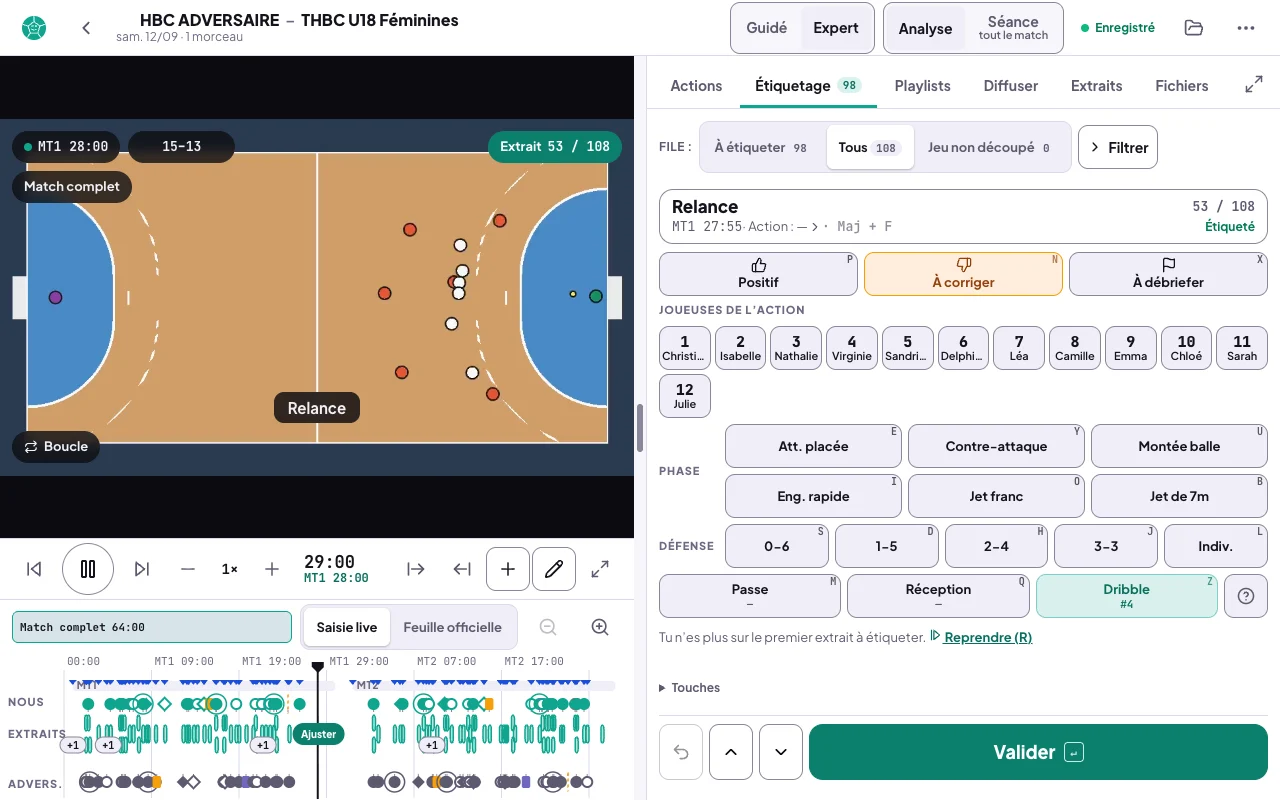Zoom in the timeline
Viewport: 1280px width, 800px height.
click(x=600, y=627)
